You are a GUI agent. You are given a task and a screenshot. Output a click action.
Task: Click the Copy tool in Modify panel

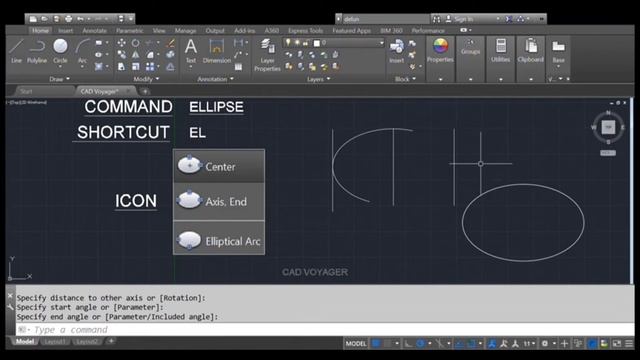pyautogui.click(x=121, y=54)
